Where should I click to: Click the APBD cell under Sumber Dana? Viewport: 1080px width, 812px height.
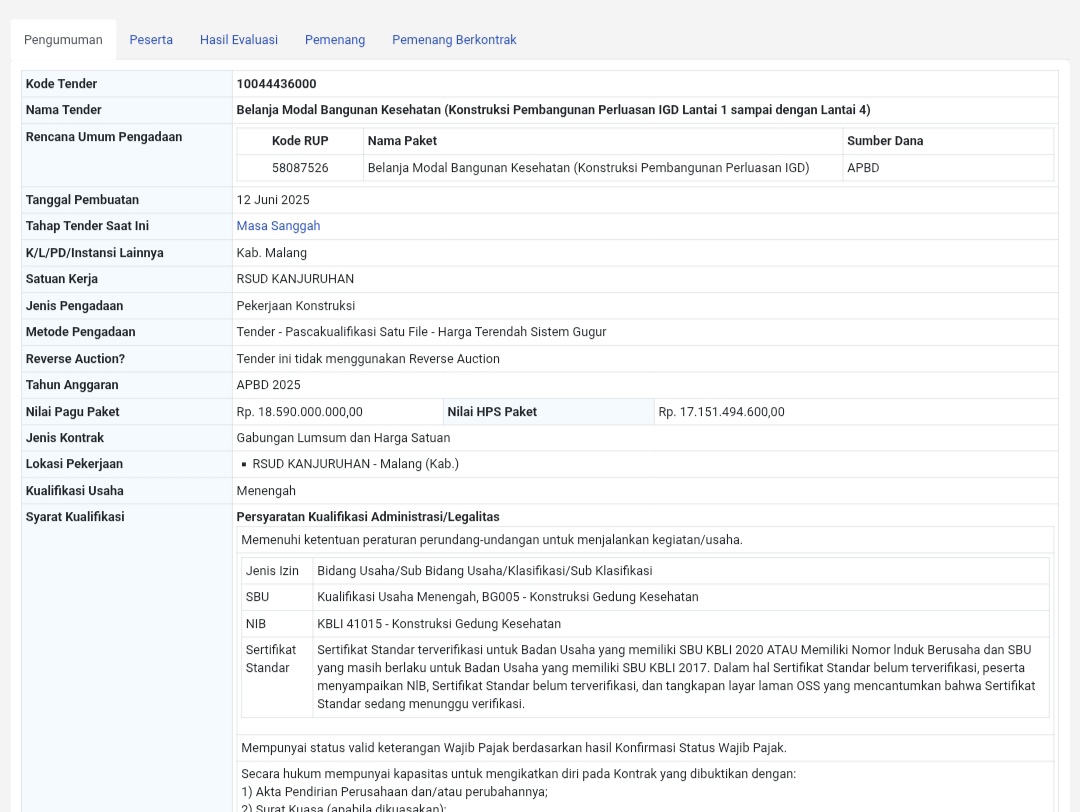(863, 168)
